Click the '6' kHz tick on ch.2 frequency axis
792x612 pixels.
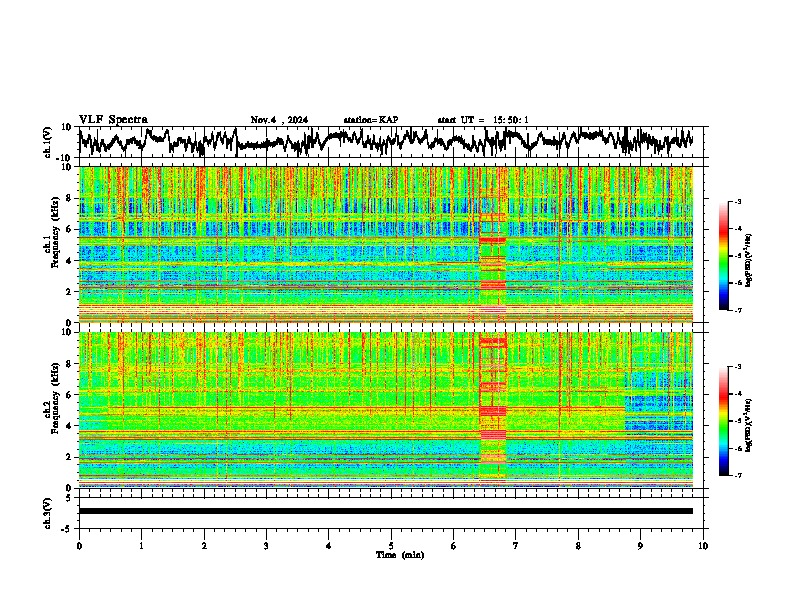(x=70, y=395)
